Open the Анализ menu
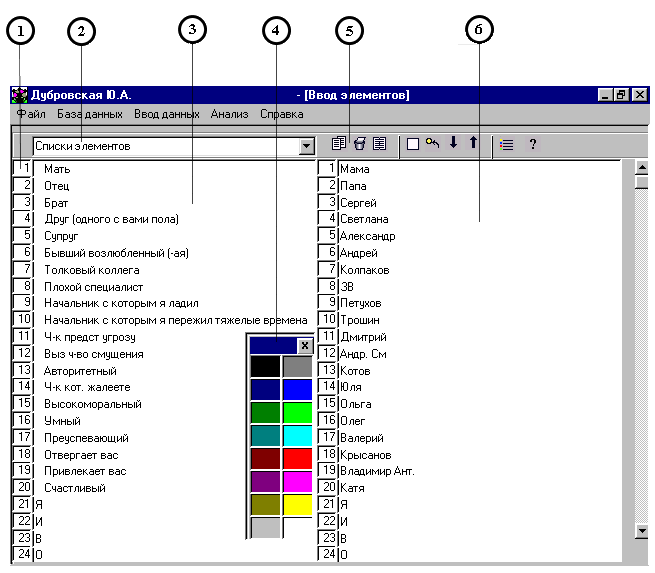 (x=229, y=114)
